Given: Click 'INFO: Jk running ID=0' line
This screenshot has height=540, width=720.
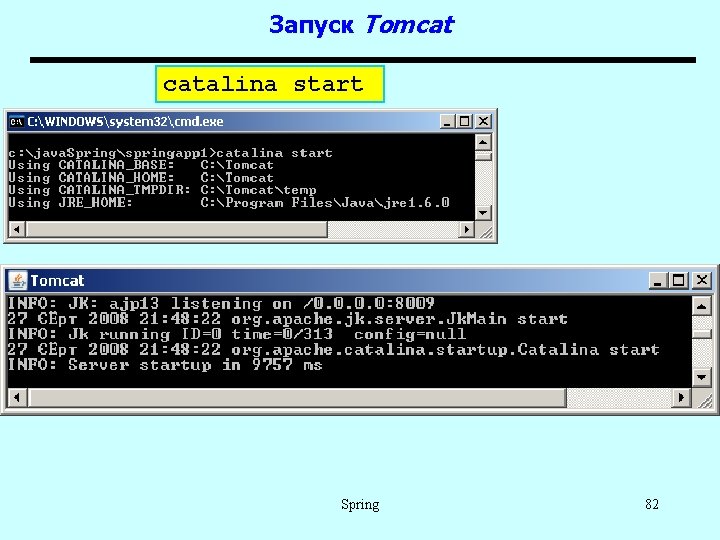Looking at the screenshot, I should tap(237, 334).
